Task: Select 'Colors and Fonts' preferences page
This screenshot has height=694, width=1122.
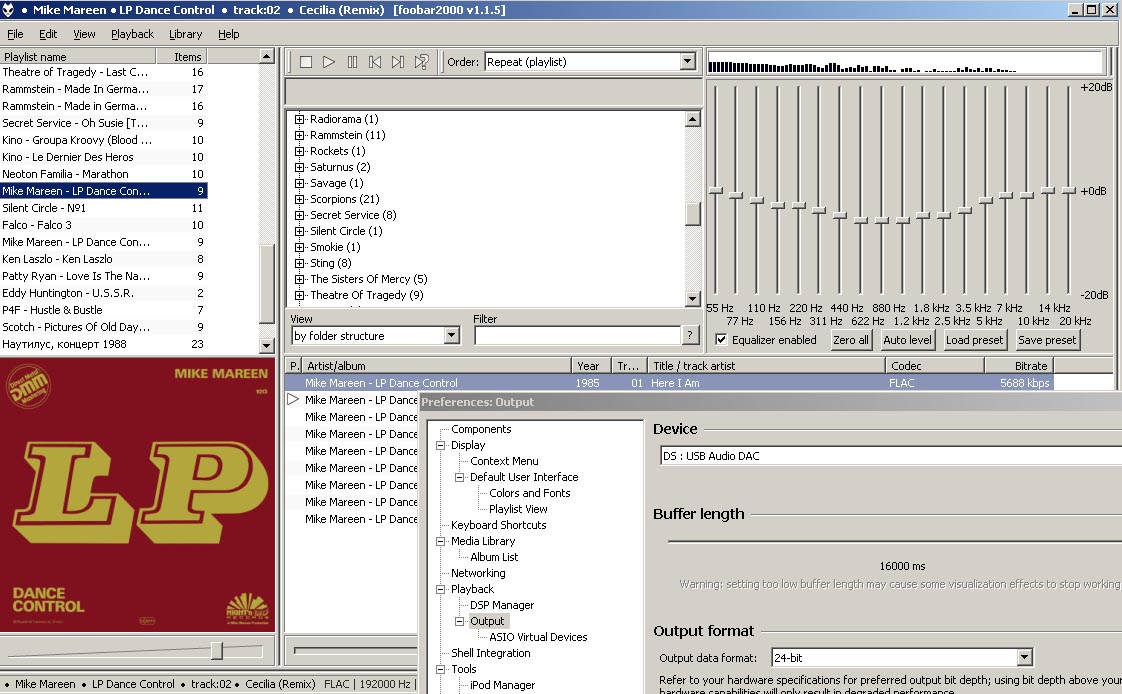Action: point(530,493)
